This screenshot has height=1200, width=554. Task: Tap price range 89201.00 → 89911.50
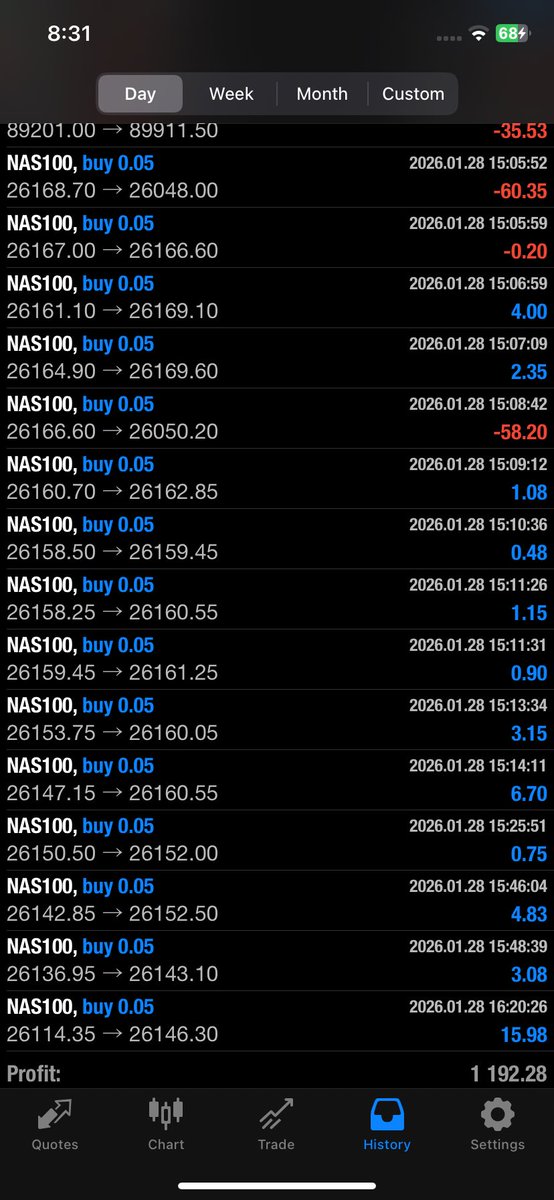[112, 130]
